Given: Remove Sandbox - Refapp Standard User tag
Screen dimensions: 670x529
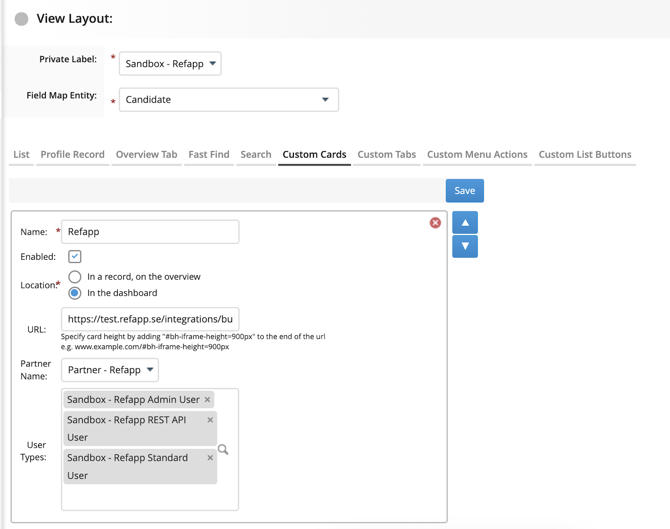Looking at the screenshot, I should pyautogui.click(x=210, y=458).
